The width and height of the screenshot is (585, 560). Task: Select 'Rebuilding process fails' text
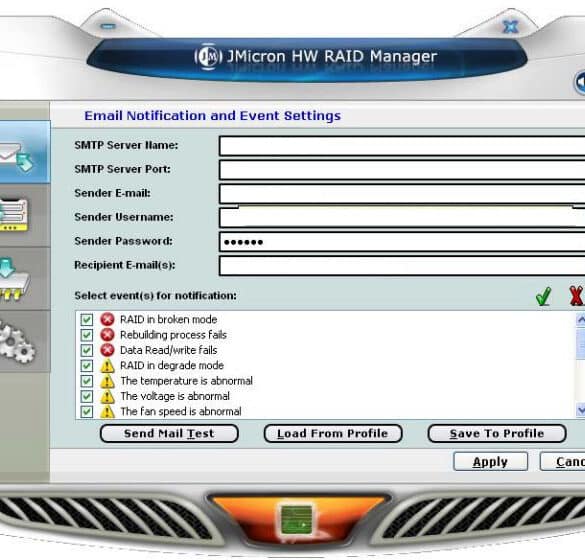[x=173, y=335]
